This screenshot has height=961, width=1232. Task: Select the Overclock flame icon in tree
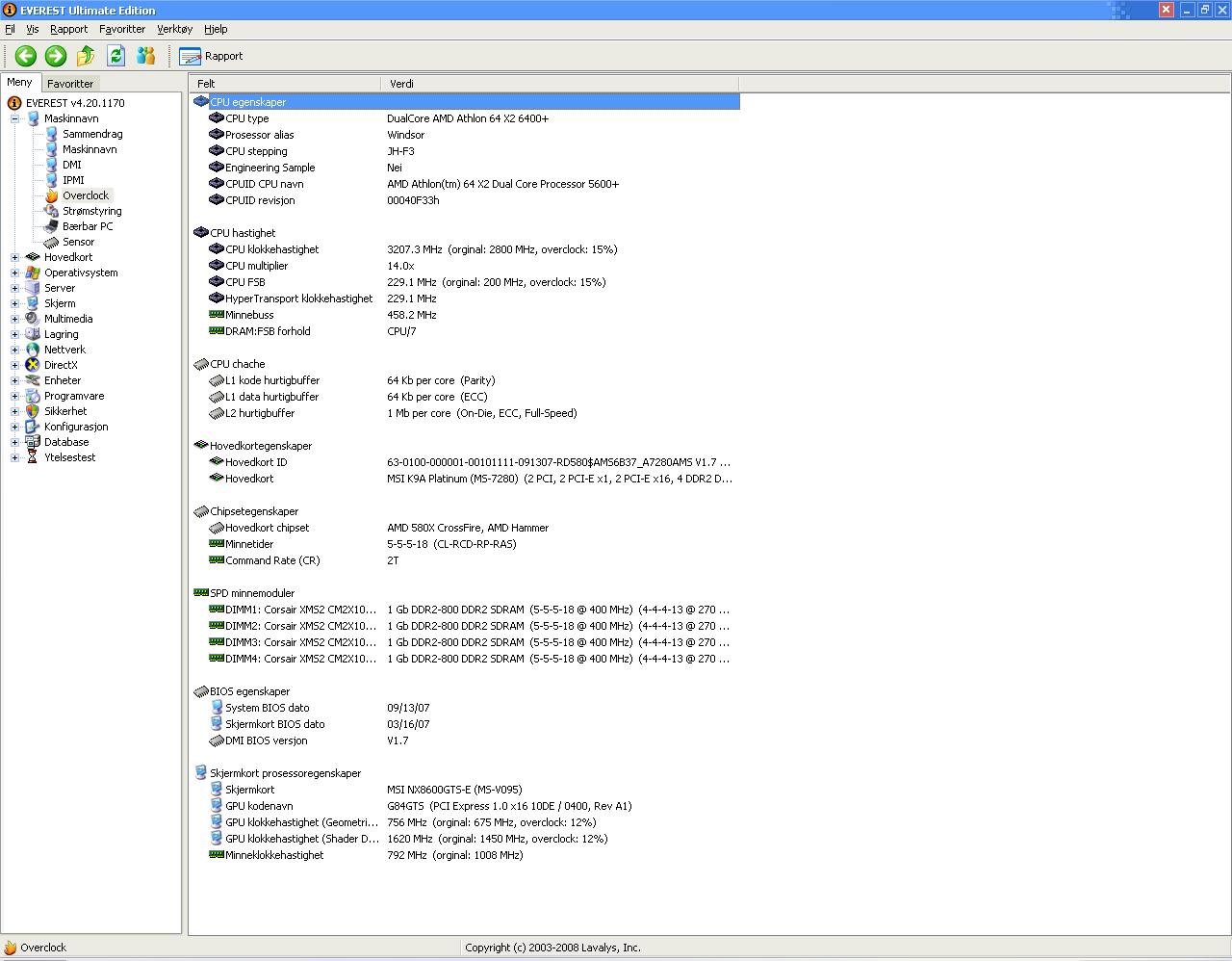pos(51,195)
